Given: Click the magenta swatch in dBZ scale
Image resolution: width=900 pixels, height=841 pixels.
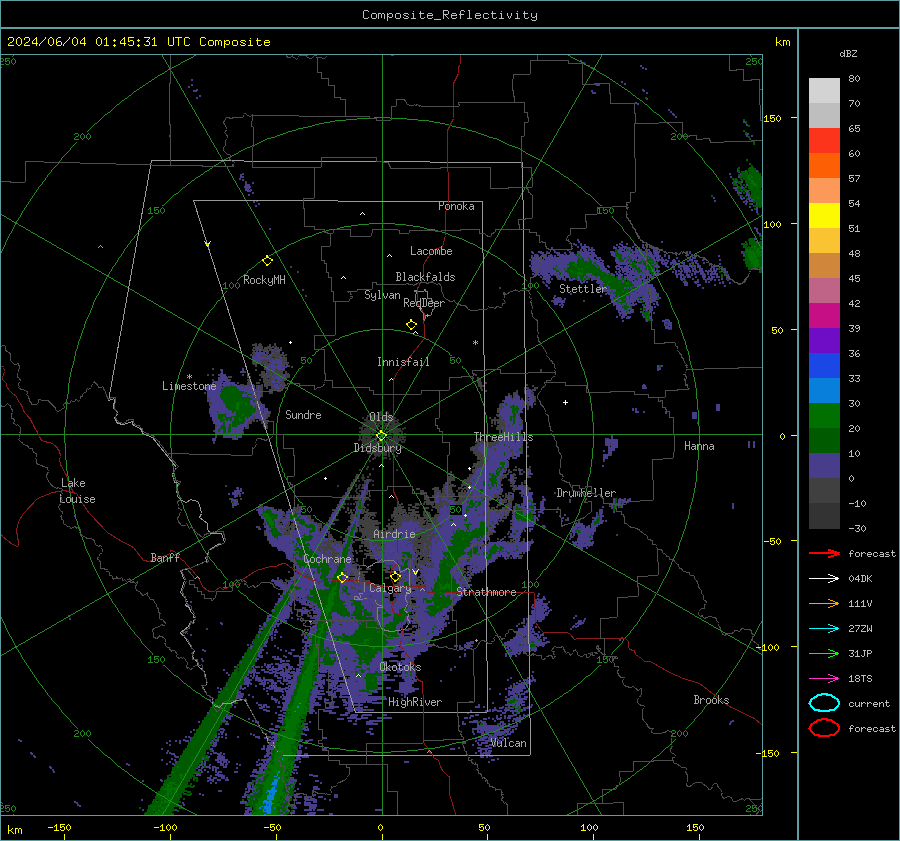Looking at the screenshot, I should (x=824, y=316).
